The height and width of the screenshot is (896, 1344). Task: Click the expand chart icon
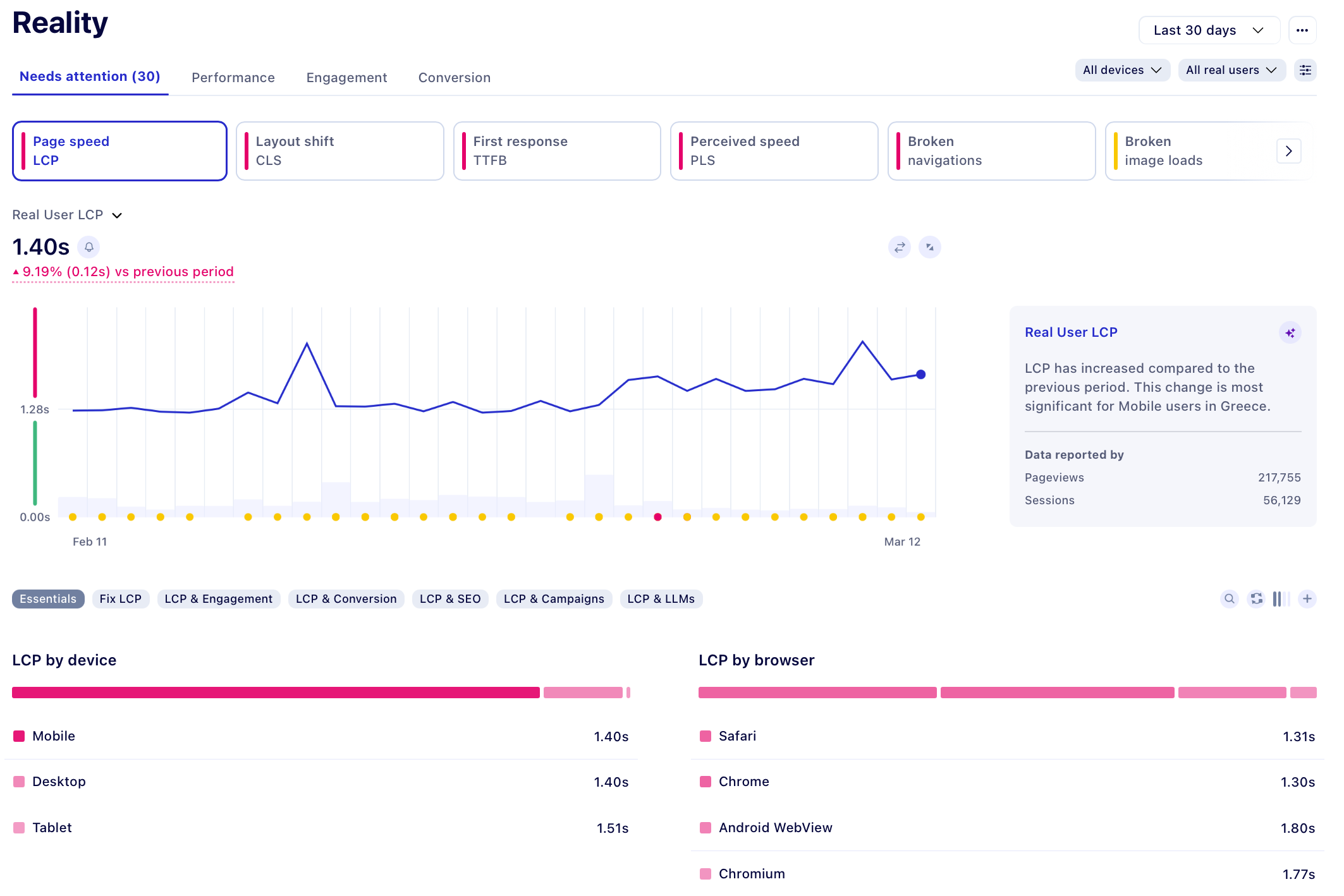[x=929, y=247]
